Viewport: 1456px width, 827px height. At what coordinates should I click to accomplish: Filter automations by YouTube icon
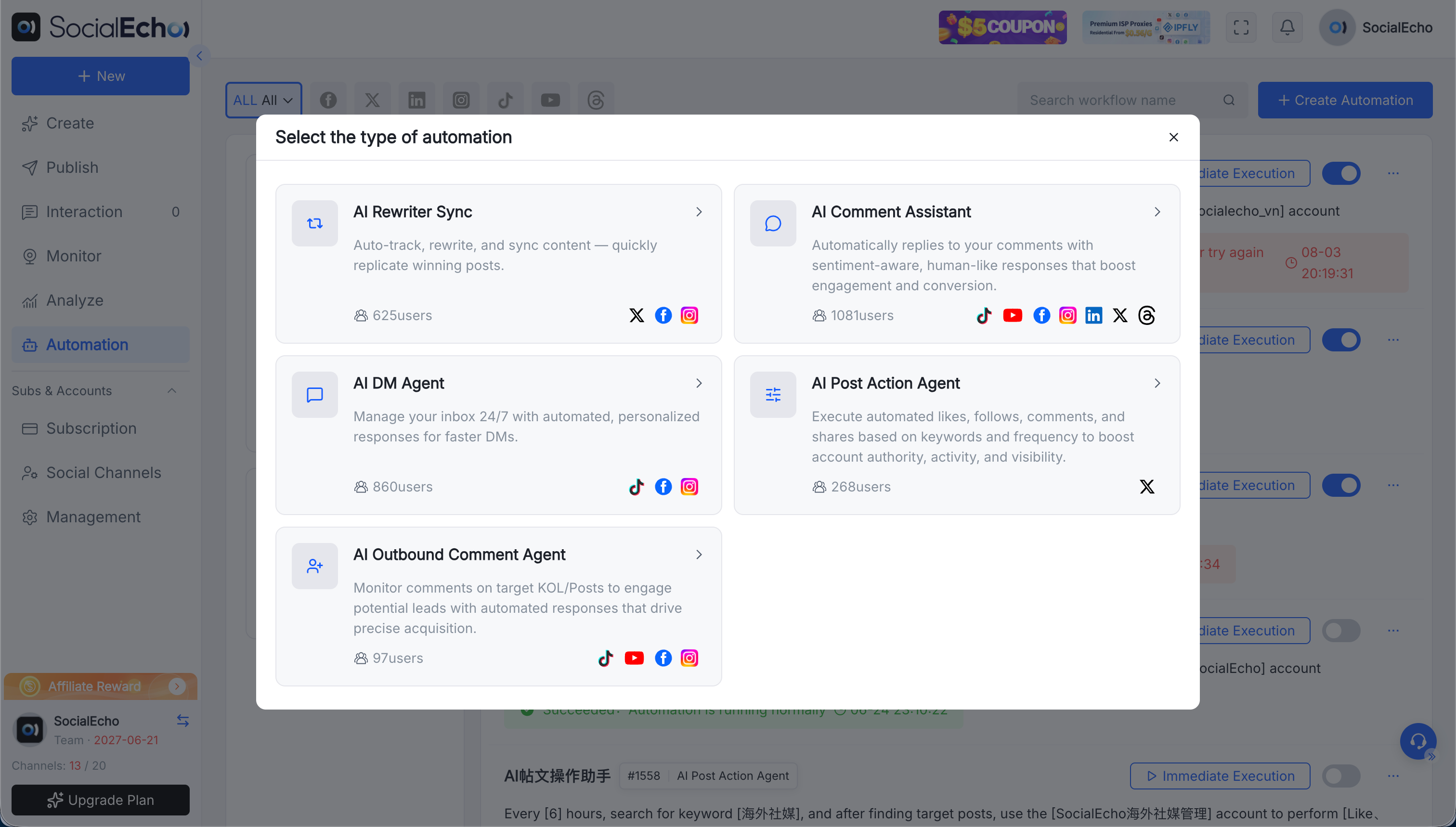coord(550,100)
